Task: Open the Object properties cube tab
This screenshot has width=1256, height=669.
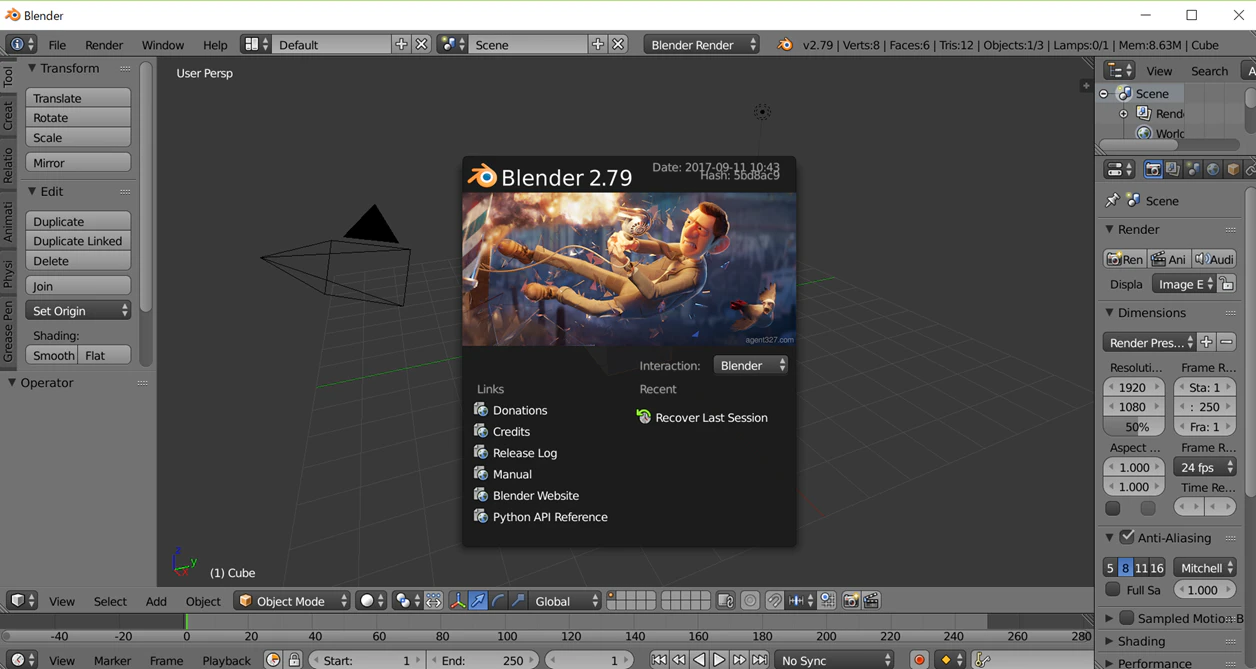Action: [x=1233, y=170]
